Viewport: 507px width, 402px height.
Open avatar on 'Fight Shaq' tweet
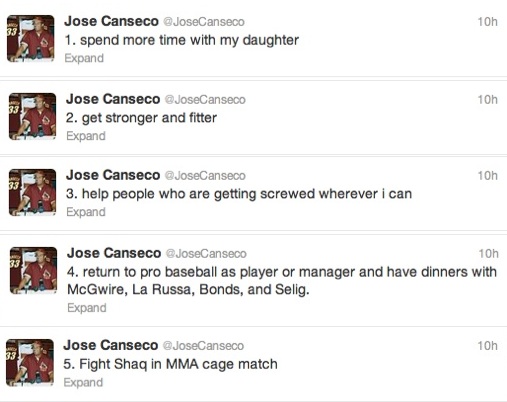pyautogui.click(x=30, y=362)
